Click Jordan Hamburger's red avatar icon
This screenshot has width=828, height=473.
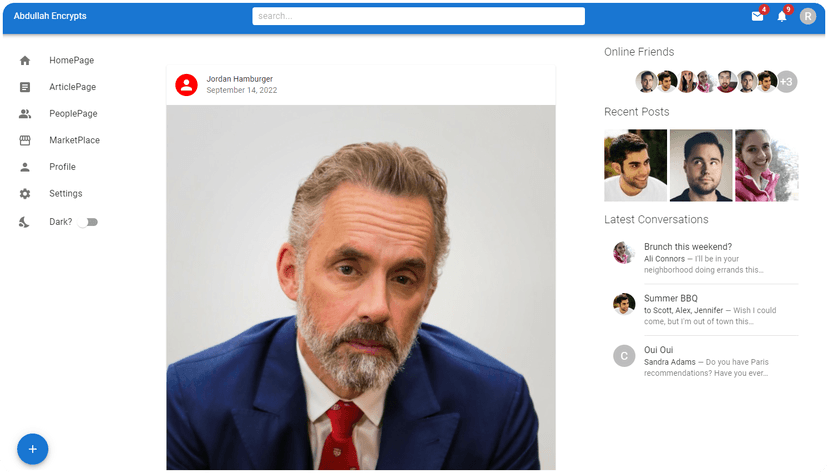coord(186,84)
